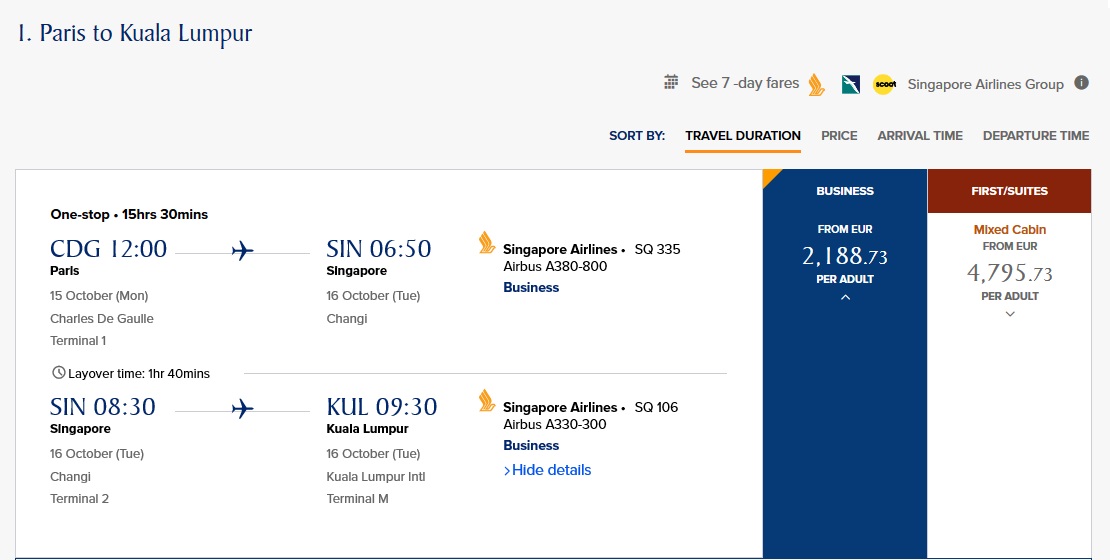The width and height of the screenshot is (1110, 560).
Task: Select the Business fare EUR 2,188.73
Action: 845,257
